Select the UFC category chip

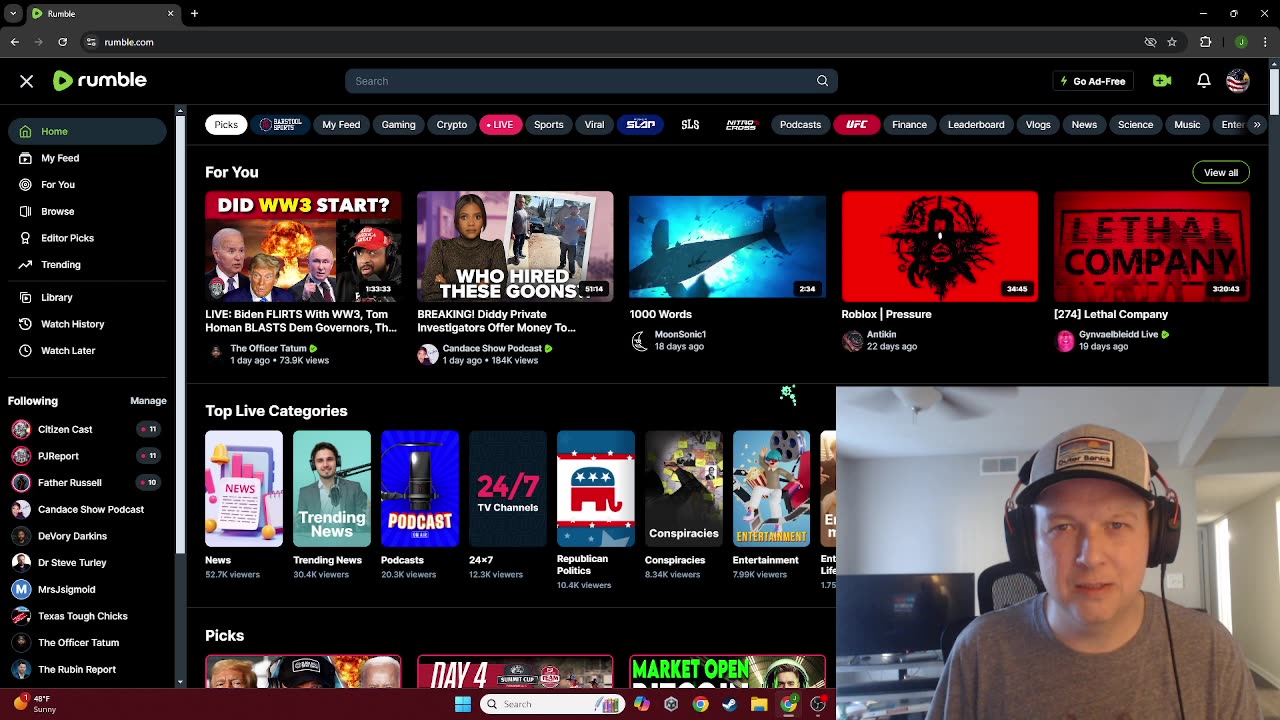pos(857,125)
